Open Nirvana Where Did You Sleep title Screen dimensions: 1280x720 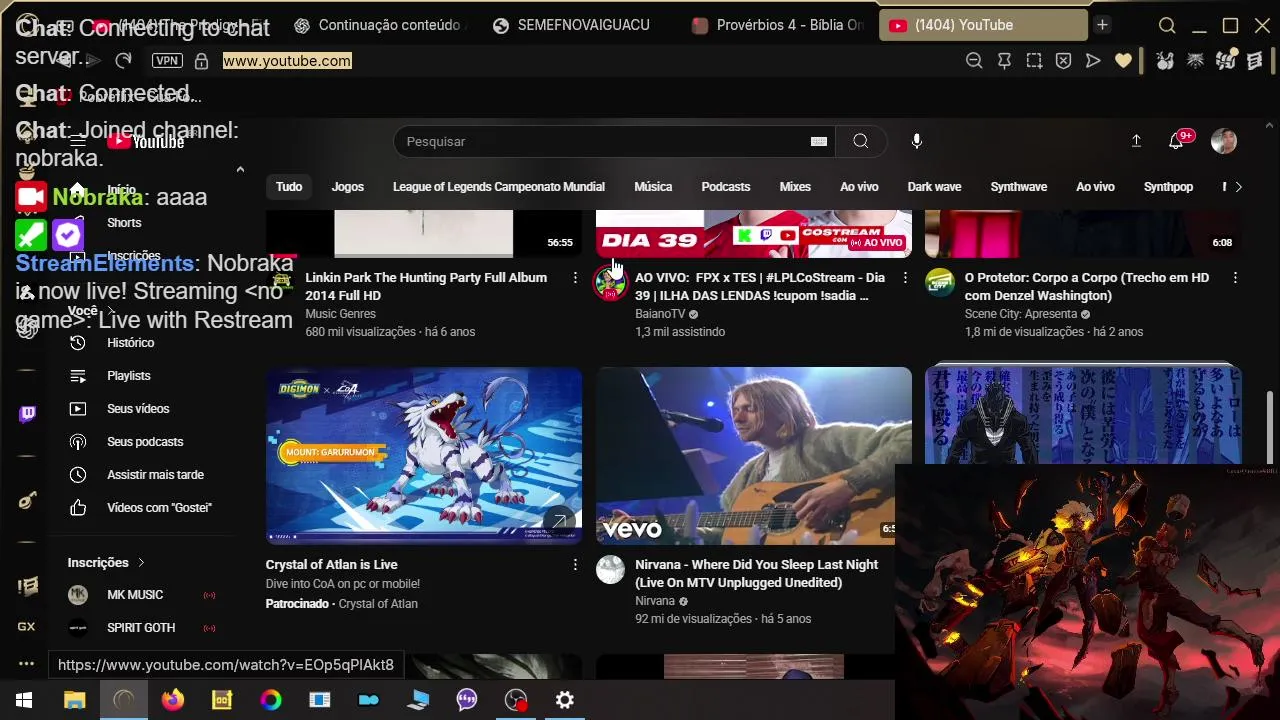(756, 574)
